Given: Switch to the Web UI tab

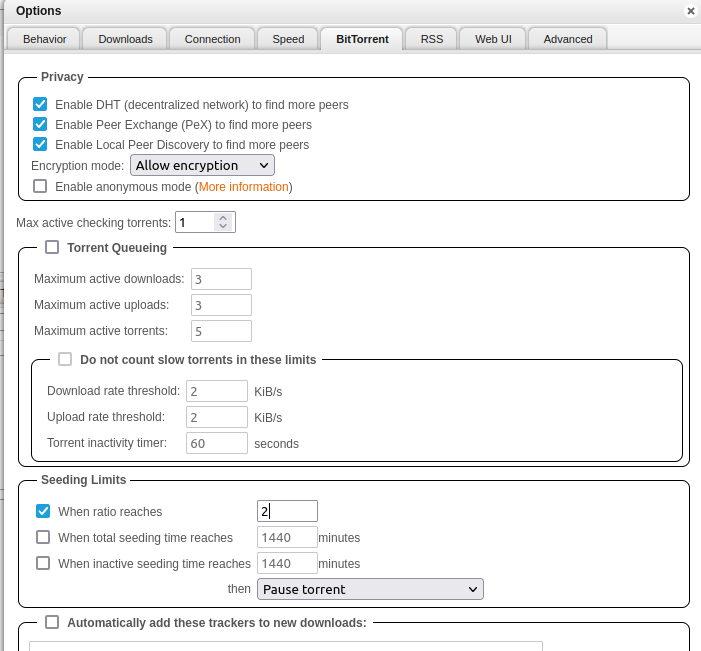Looking at the screenshot, I should coord(493,39).
